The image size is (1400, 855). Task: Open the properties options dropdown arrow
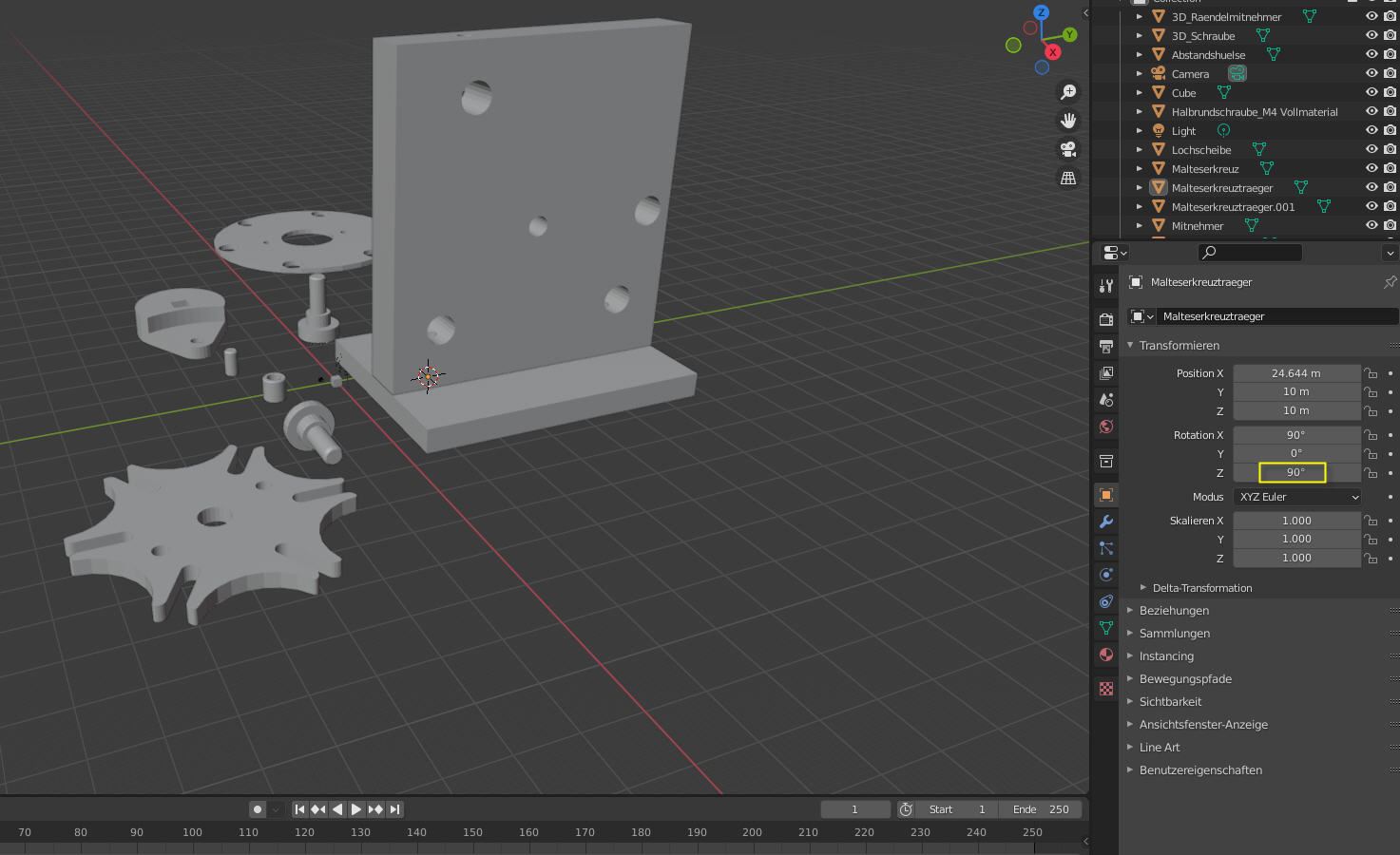1390,253
